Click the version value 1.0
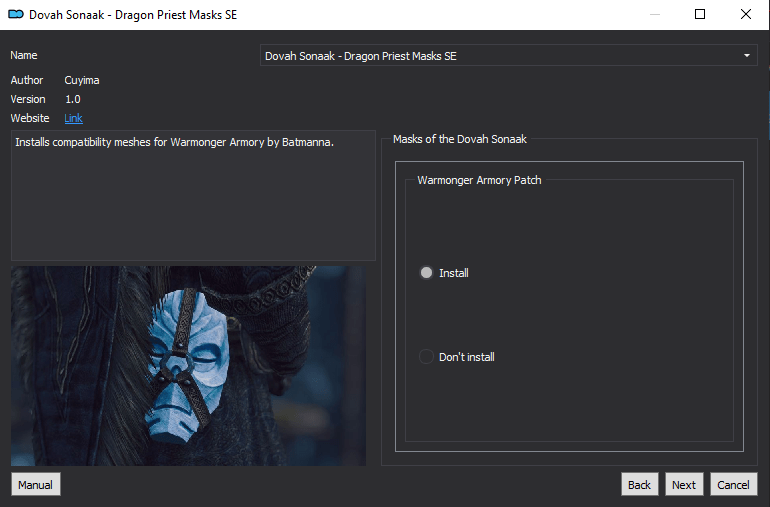The width and height of the screenshot is (770, 507). pos(73,99)
